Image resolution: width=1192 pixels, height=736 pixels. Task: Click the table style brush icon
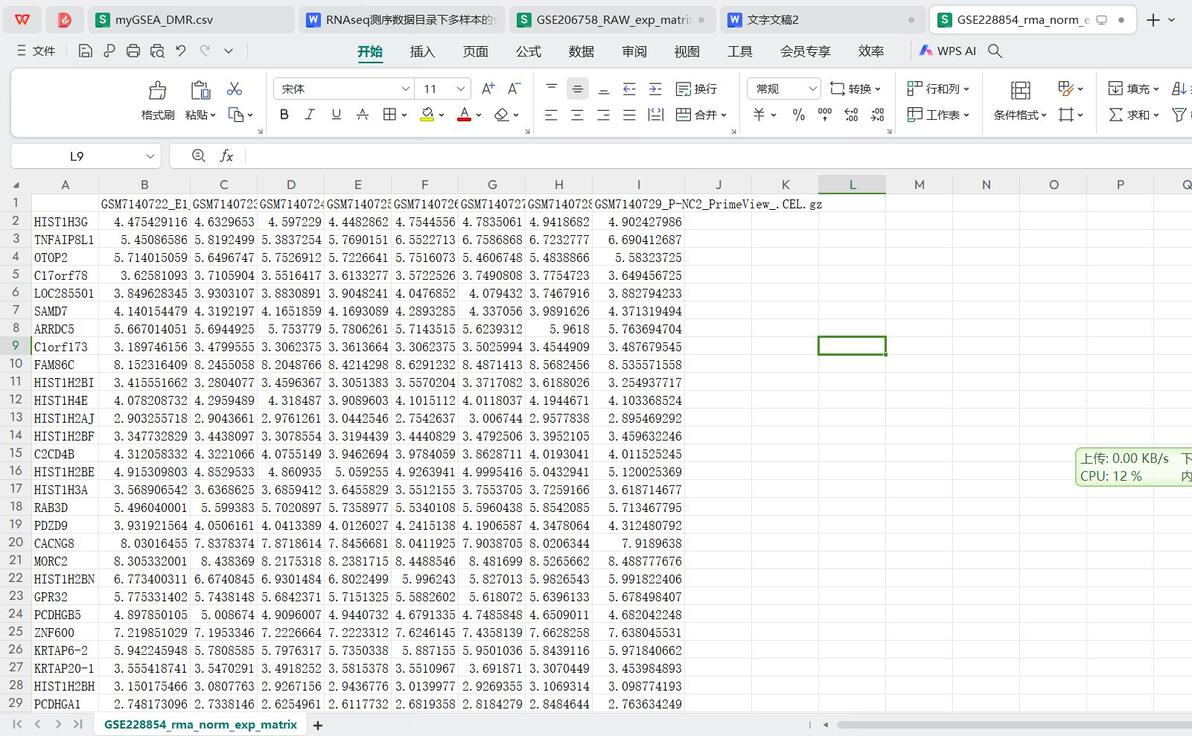tap(1066, 89)
